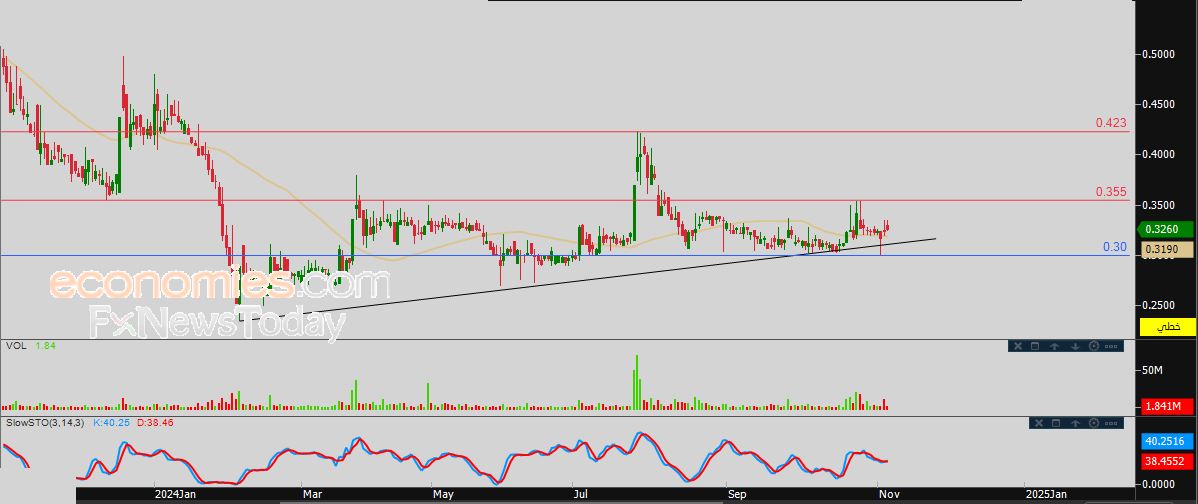The height and width of the screenshot is (504, 1198).
Task: Click the 0.2500 price axis label
Action: point(1158,305)
